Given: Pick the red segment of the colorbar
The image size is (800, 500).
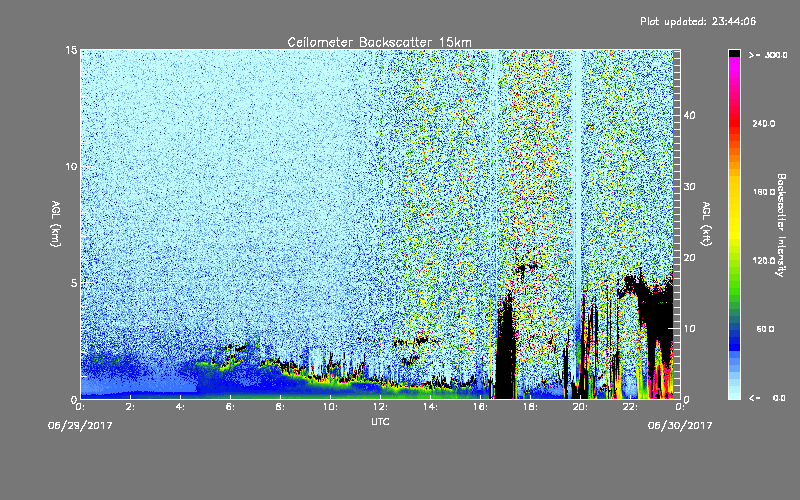Looking at the screenshot, I should pyautogui.click(x=734, y=123).
